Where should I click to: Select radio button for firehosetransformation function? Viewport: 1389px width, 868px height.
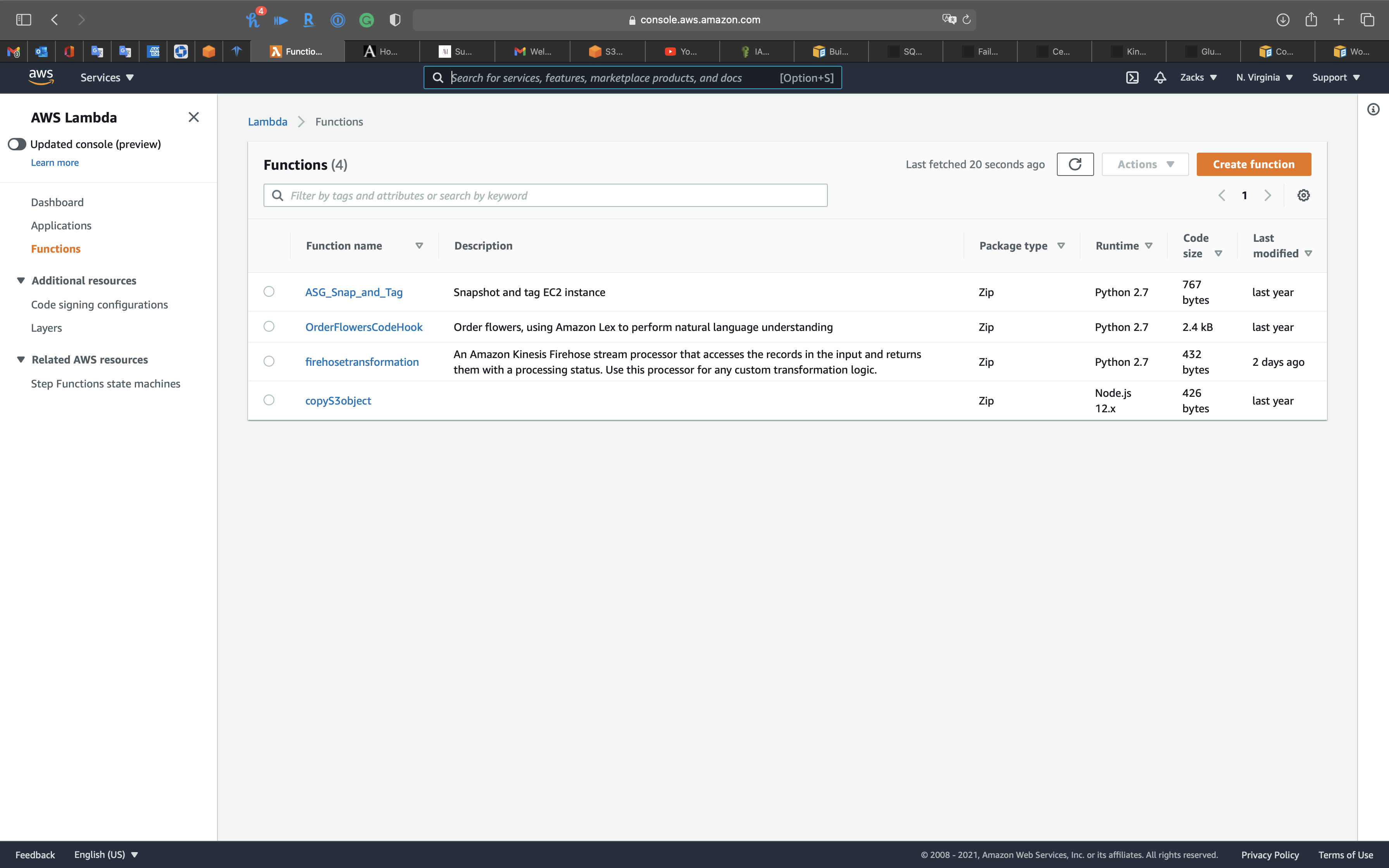(269, 361)
